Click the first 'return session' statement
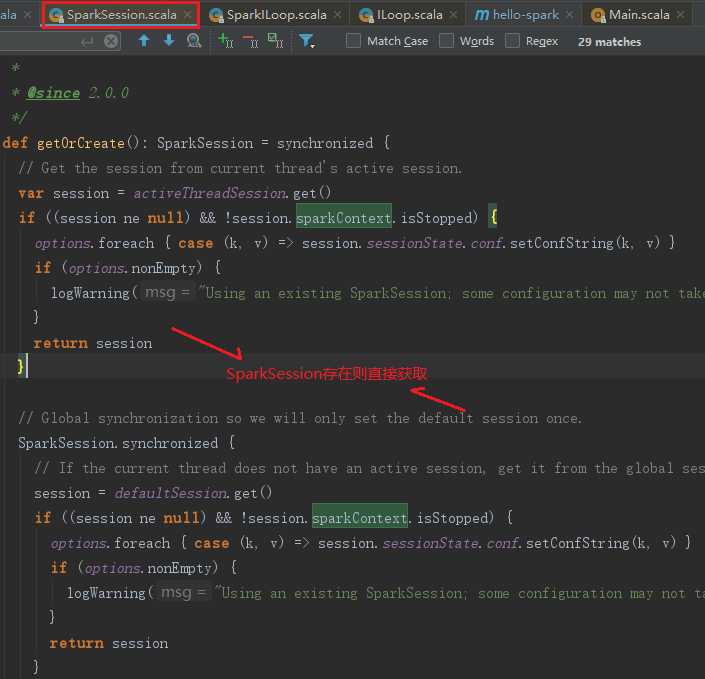Viewport: 705px width, 679px height. [93, 344]
